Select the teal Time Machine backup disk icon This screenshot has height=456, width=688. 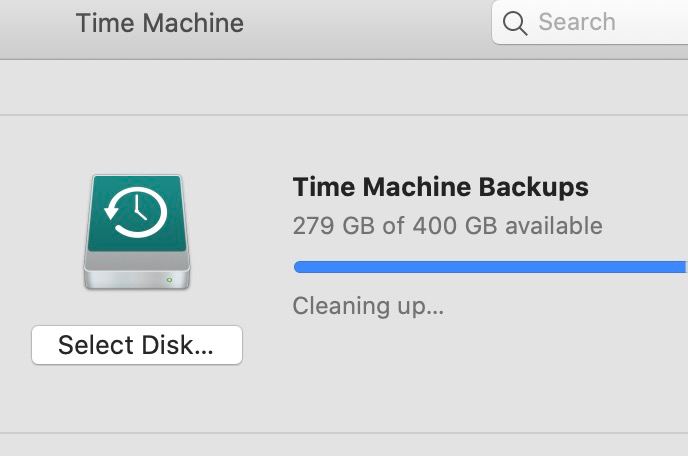137,232
